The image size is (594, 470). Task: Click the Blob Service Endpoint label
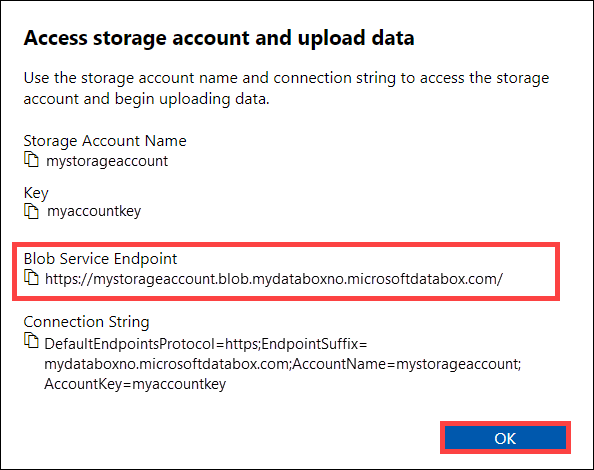100,259
